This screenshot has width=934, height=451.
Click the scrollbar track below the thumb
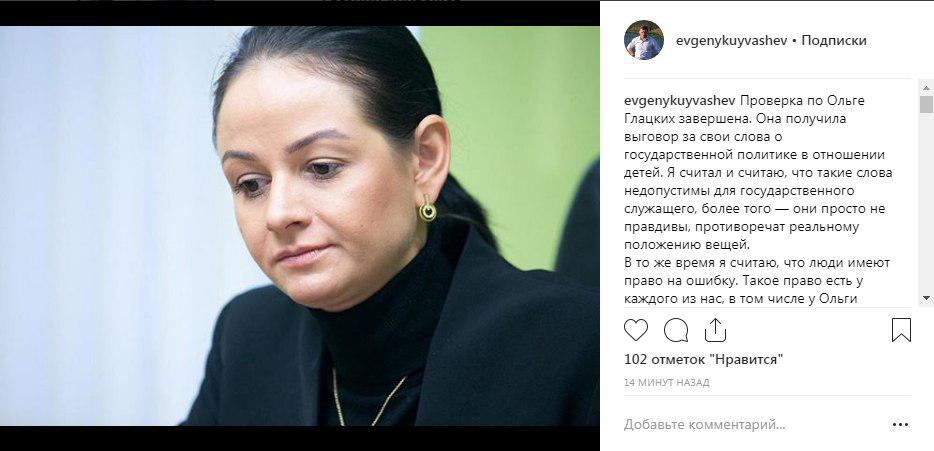(x=926, y=203)
